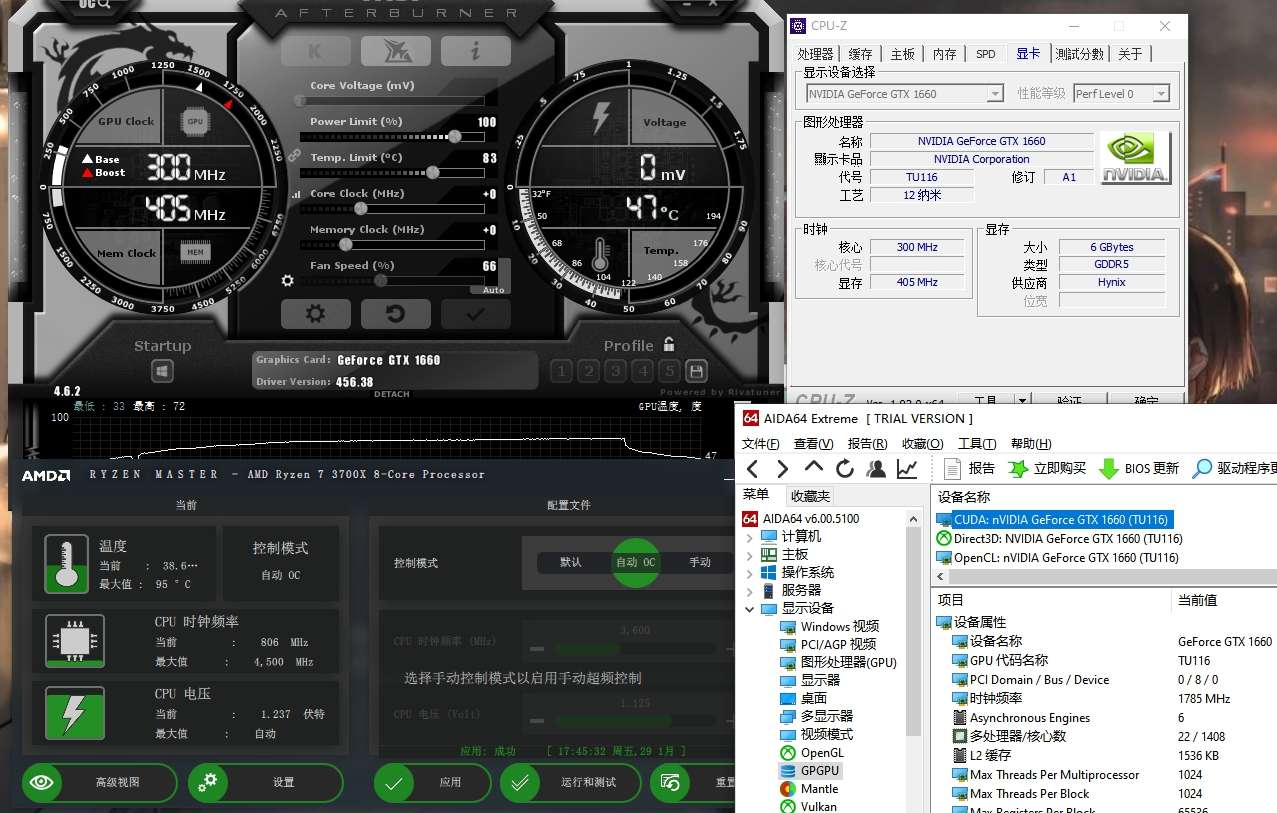Open the Perf Level 0 dropdown

click(x=1161, y=94)
